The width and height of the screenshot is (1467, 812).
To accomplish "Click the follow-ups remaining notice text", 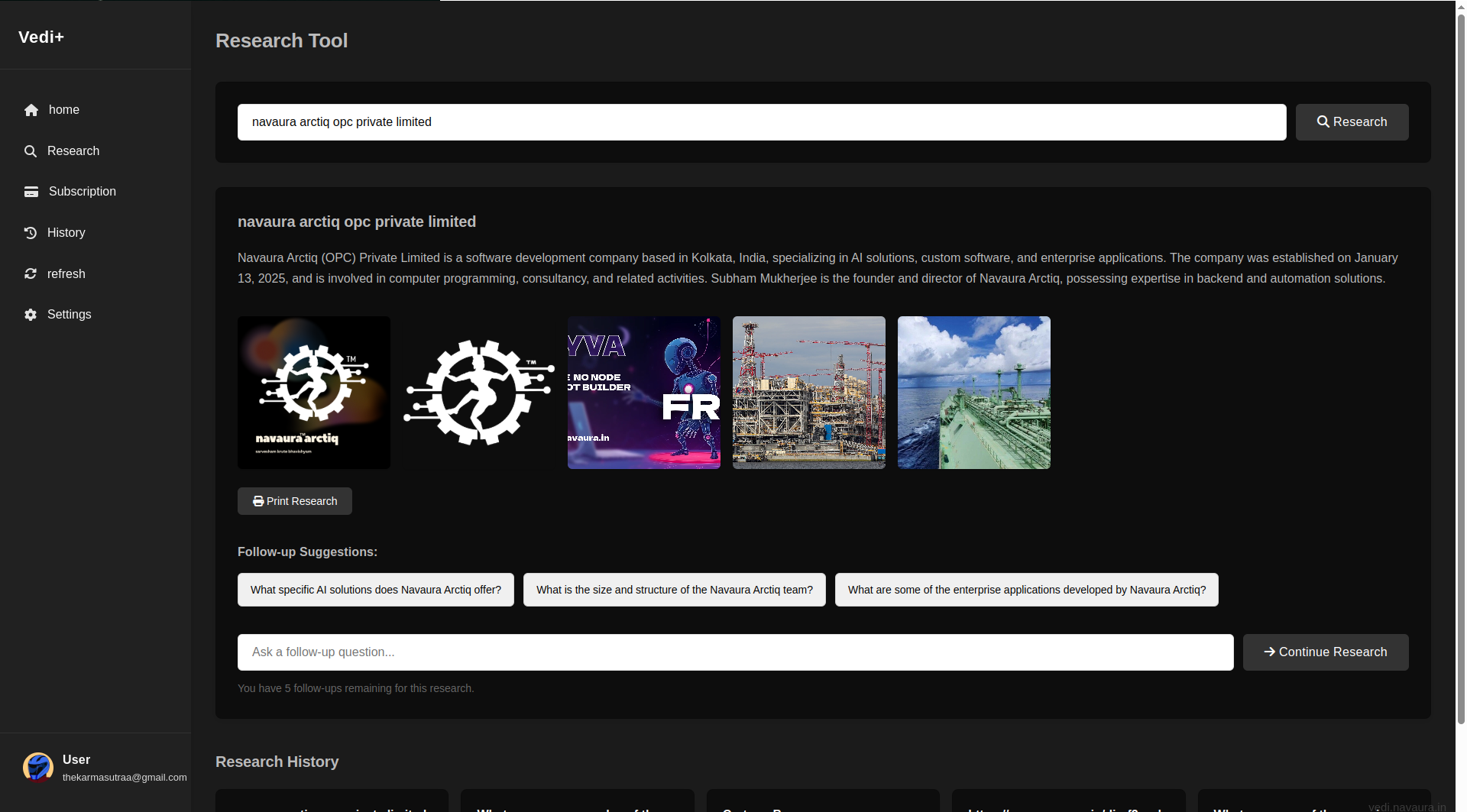I will click(x=356, y=688).
